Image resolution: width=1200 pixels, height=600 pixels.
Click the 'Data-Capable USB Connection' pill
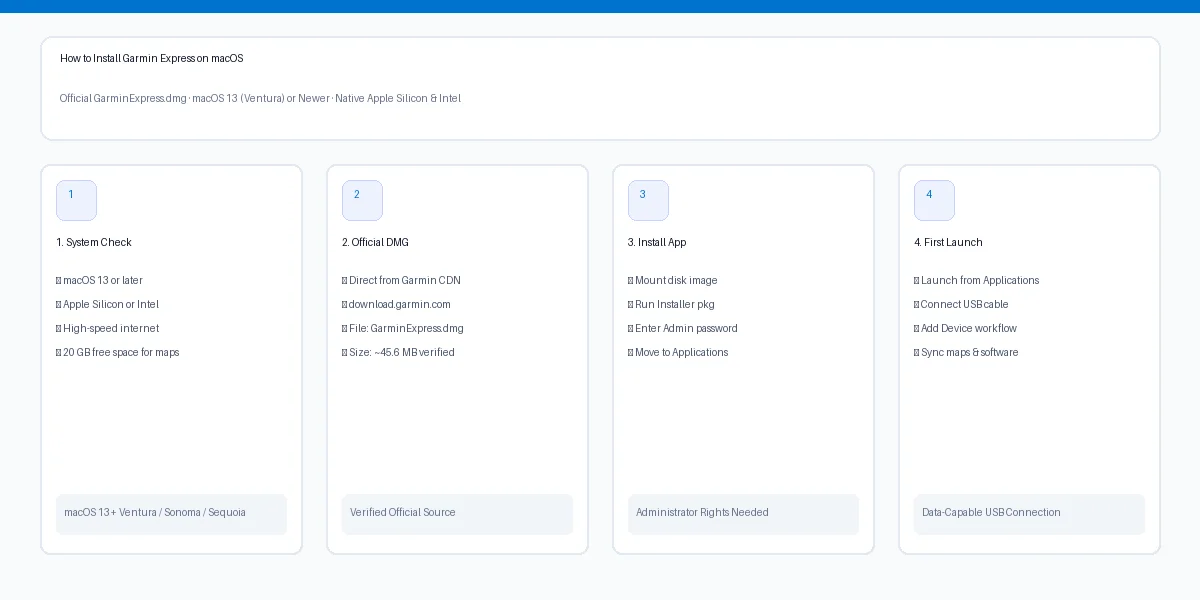[1029, 514]
